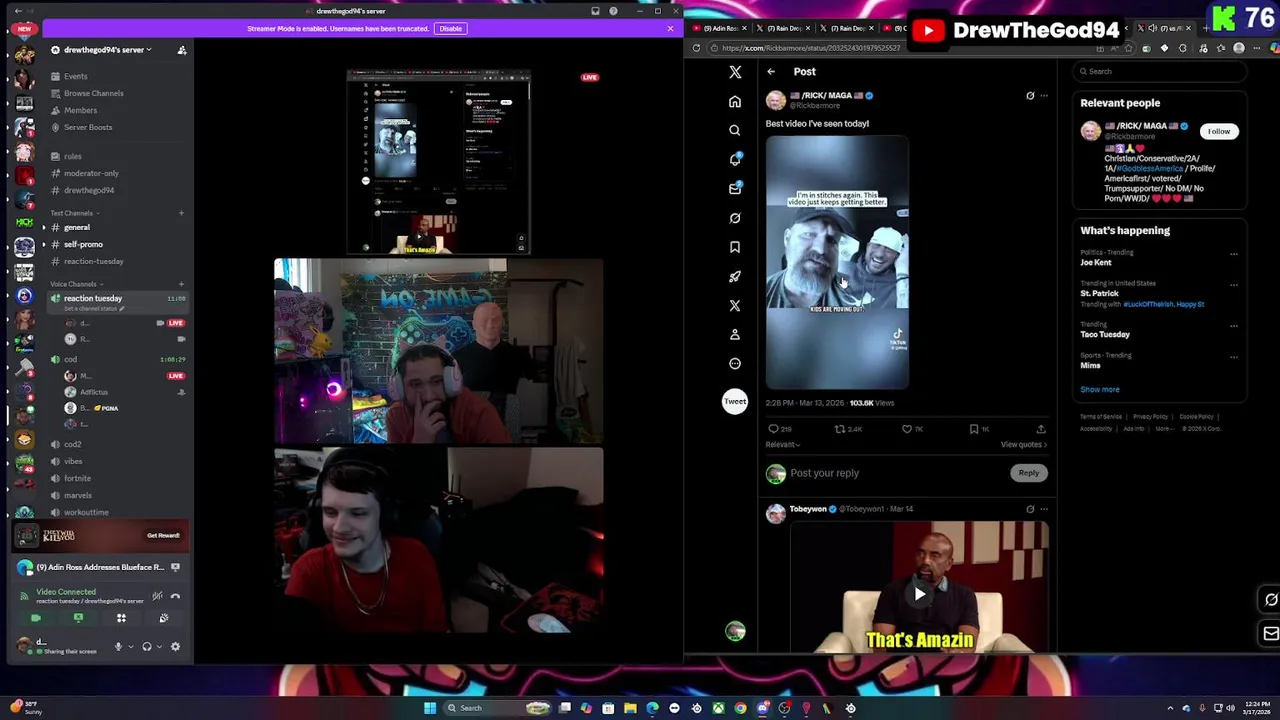Open replies on RICK MAGA post
The height and width of the screenshot is (720, 1280).
(x=779, y=429)
